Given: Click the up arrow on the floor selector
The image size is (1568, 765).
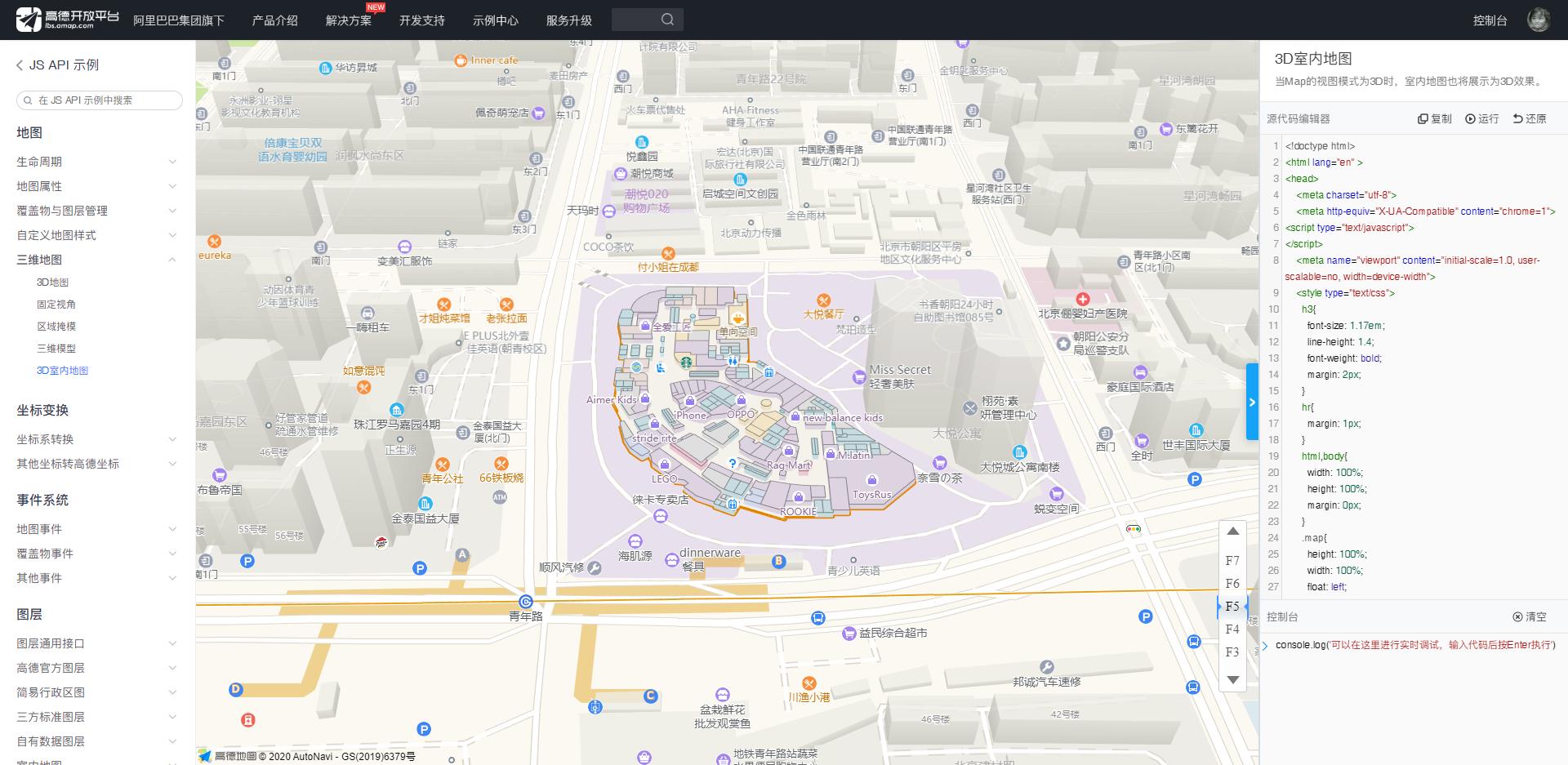Looking at the screenshot, I should [1232, 531].
